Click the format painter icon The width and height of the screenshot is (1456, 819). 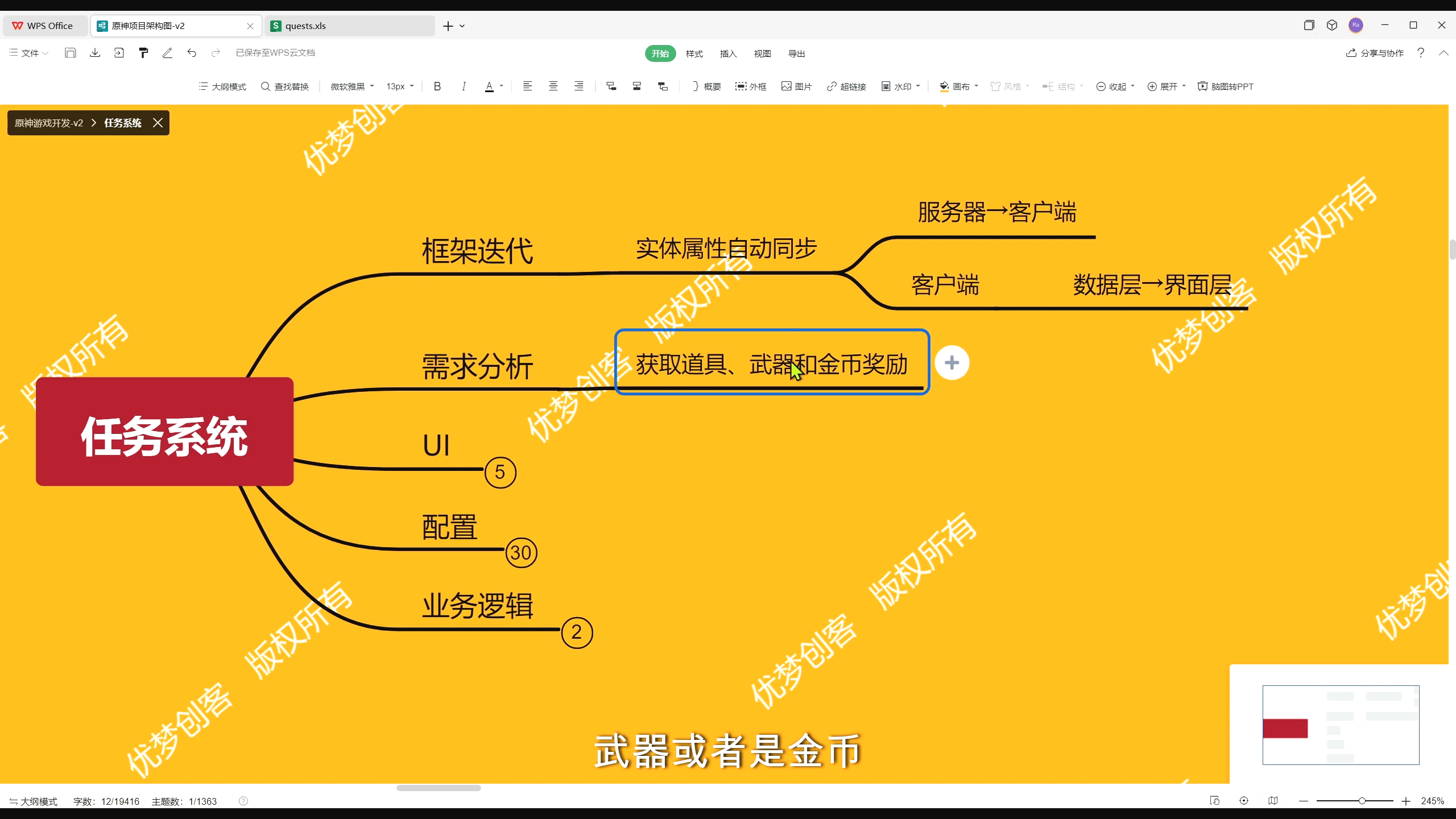click(x=143, y=53)
